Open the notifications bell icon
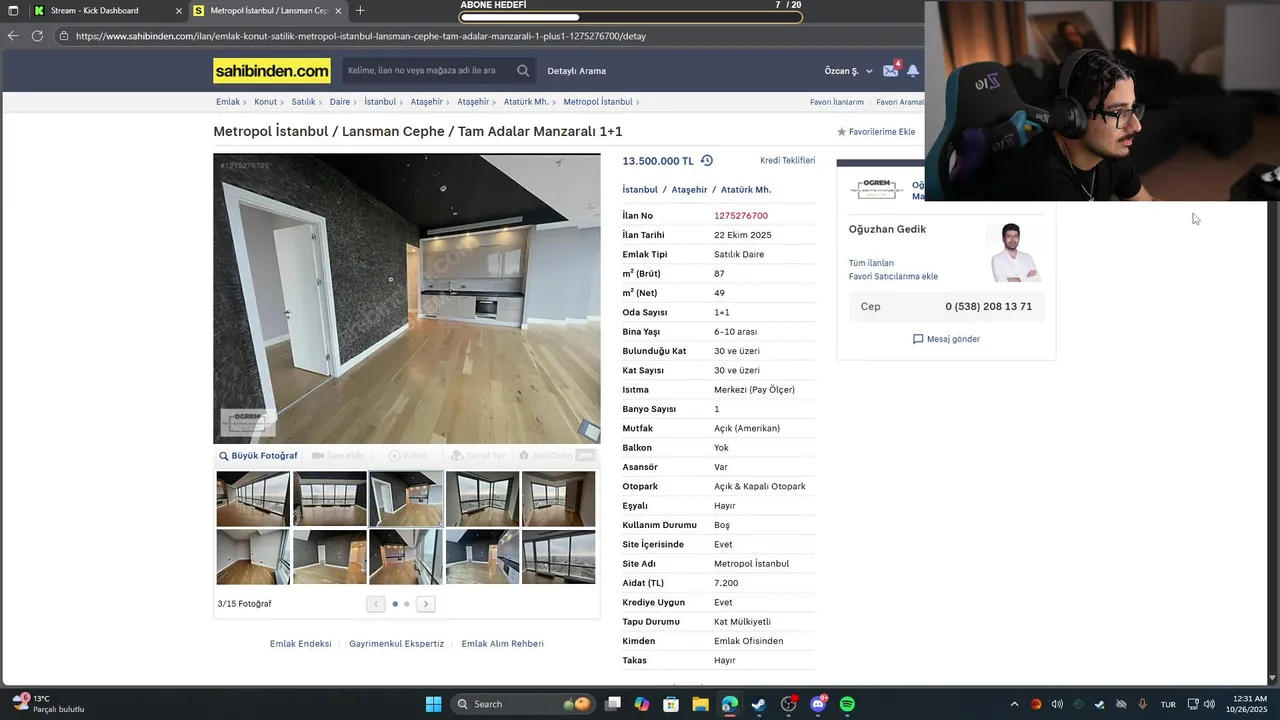This screenshot has width=1280, height=720. coord(913,71)
